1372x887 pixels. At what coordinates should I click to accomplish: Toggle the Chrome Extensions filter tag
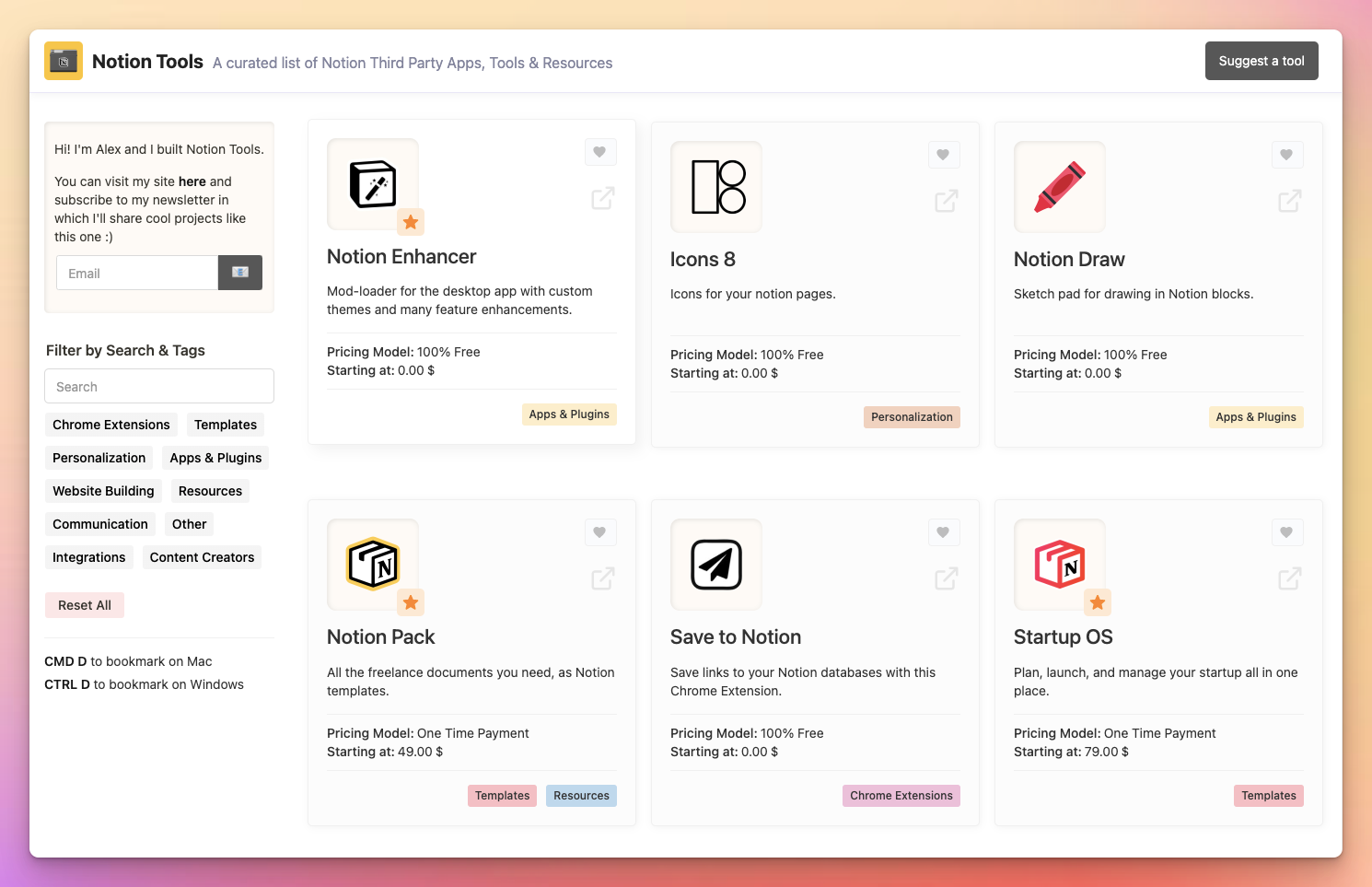point(110,425)
